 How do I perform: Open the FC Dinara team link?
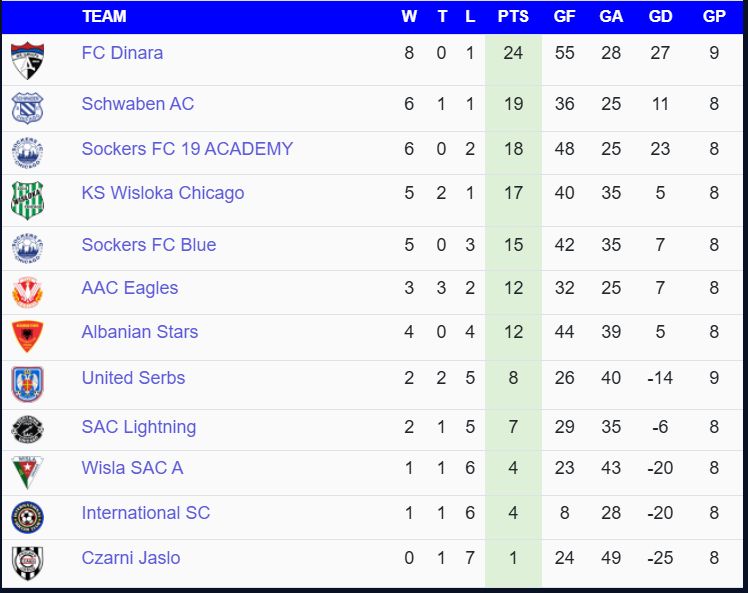122,53
